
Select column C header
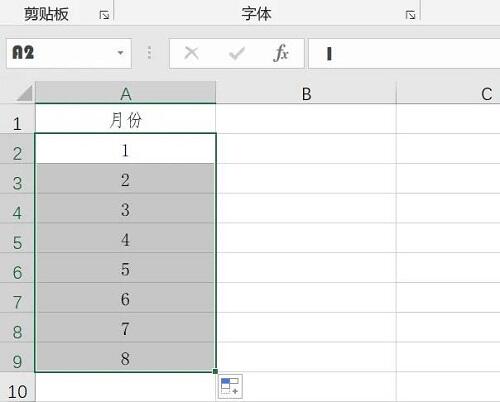(x=448, y=93)
